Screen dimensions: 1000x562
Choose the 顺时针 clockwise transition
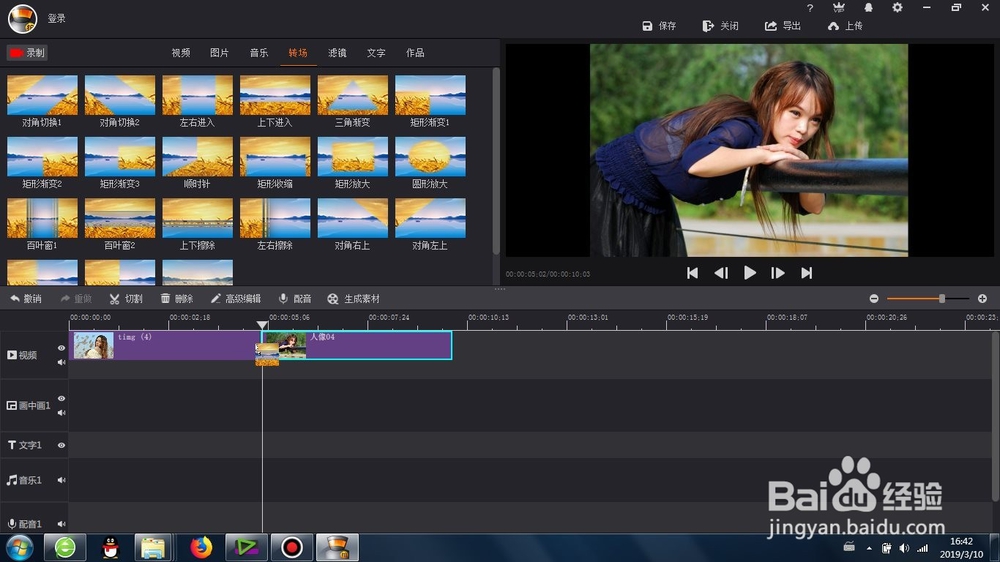[198, 156]
